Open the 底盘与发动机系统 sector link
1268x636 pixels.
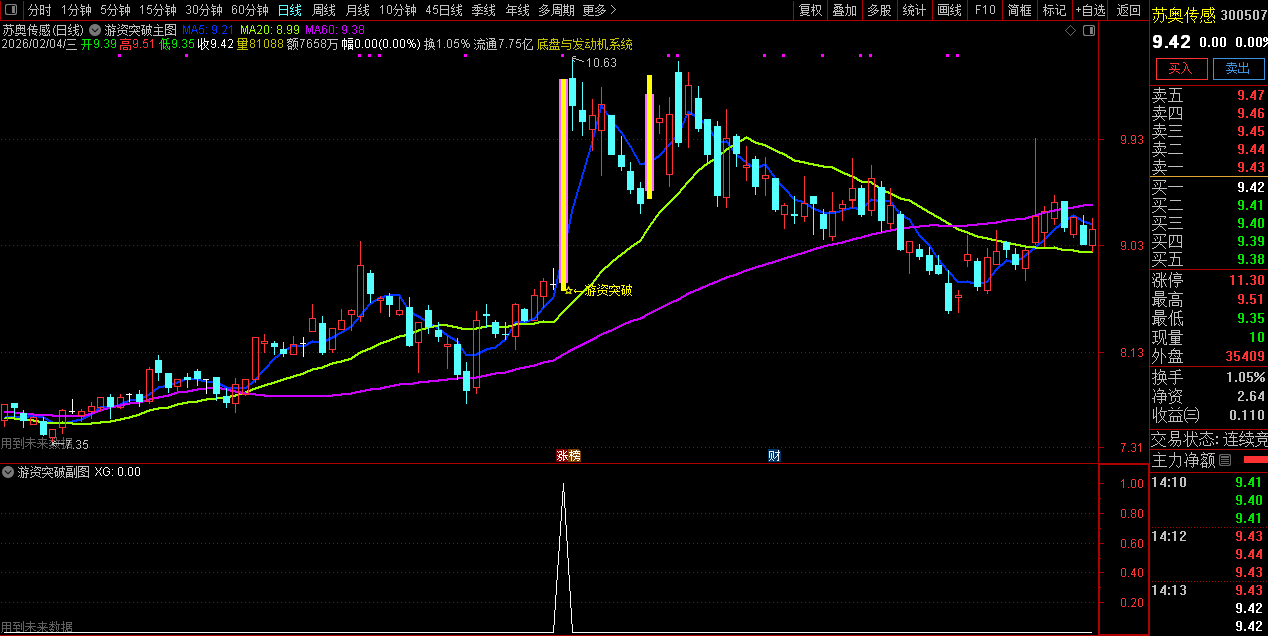[x=584, y=45]
